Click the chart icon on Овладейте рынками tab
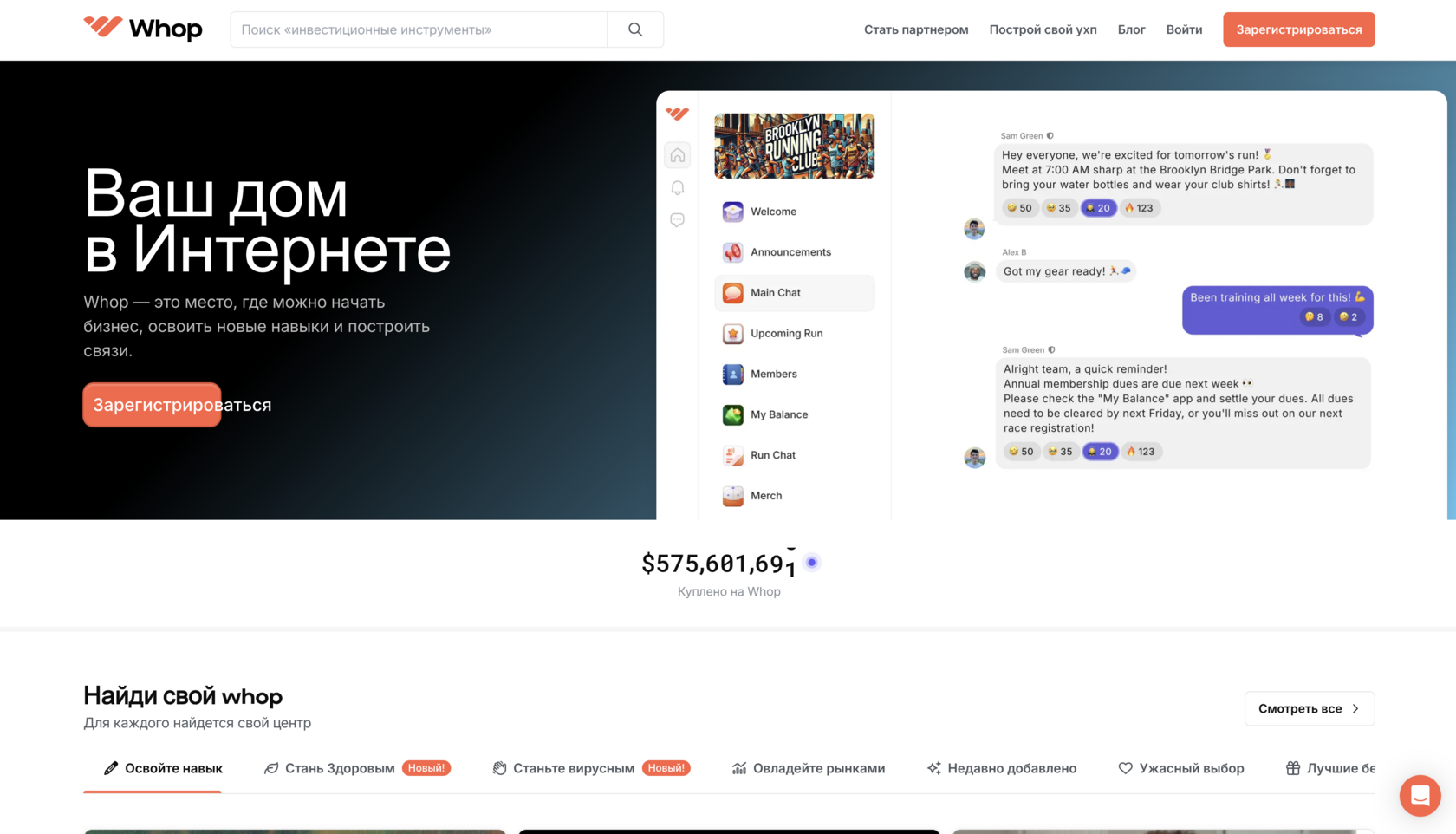Screen dimensions: 1456x834 (x=739, y=768)
